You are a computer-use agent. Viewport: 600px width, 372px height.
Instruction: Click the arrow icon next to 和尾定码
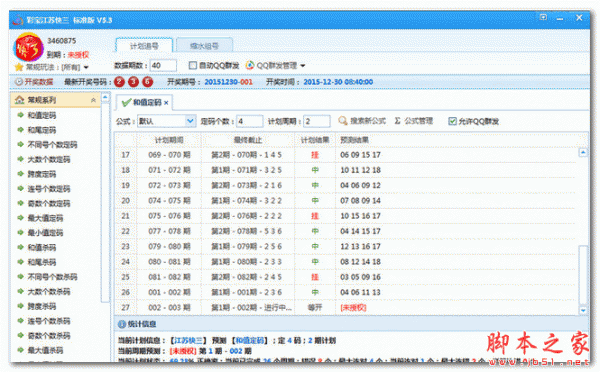(x=20, y=130)
